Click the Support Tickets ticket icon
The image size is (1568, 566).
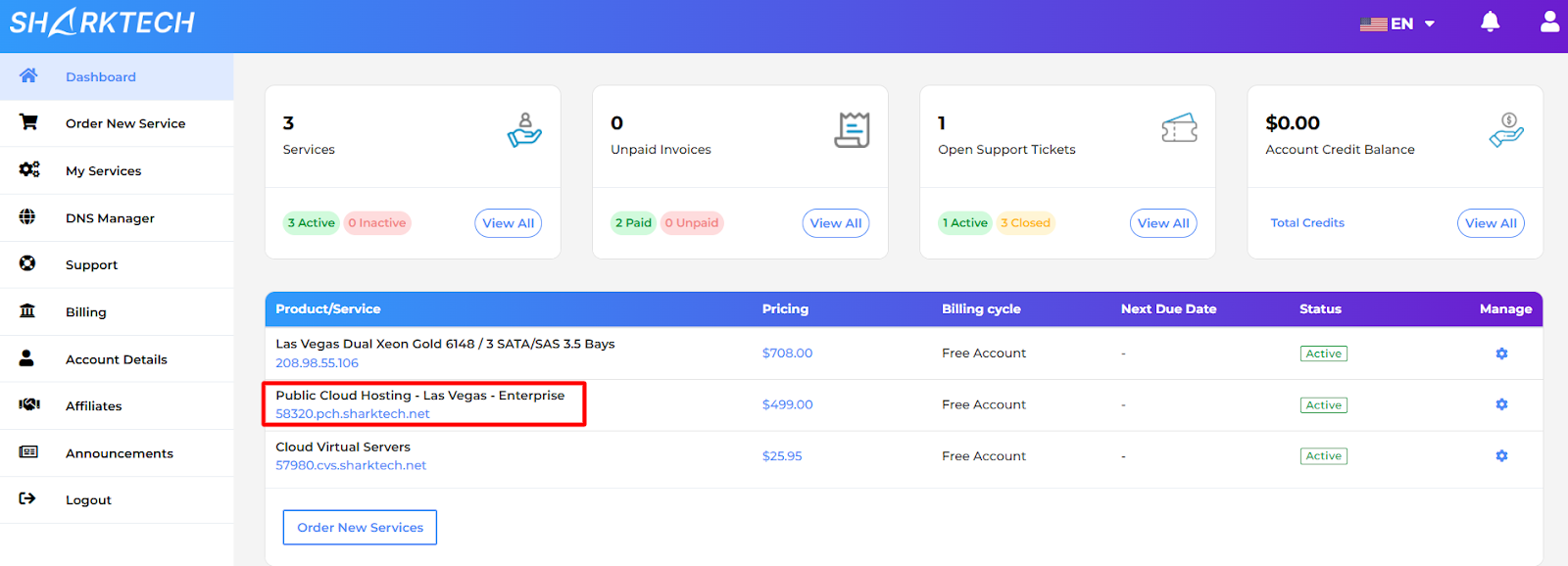click(1179, 128)
